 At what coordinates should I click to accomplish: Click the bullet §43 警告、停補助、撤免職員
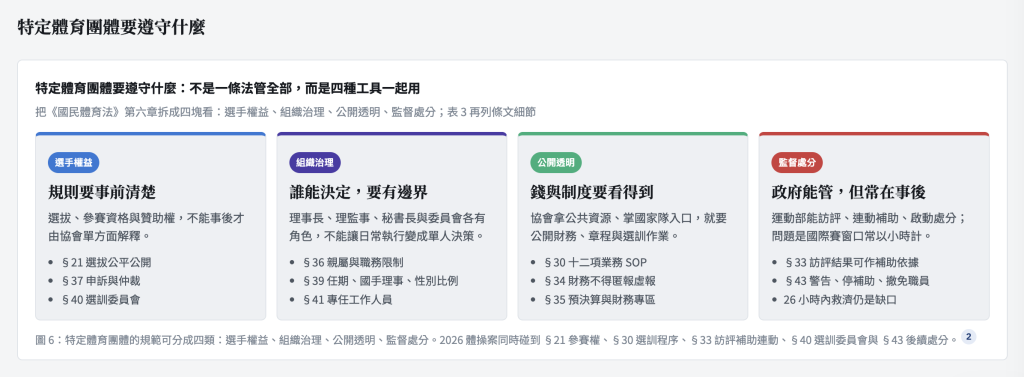point(857,281)
